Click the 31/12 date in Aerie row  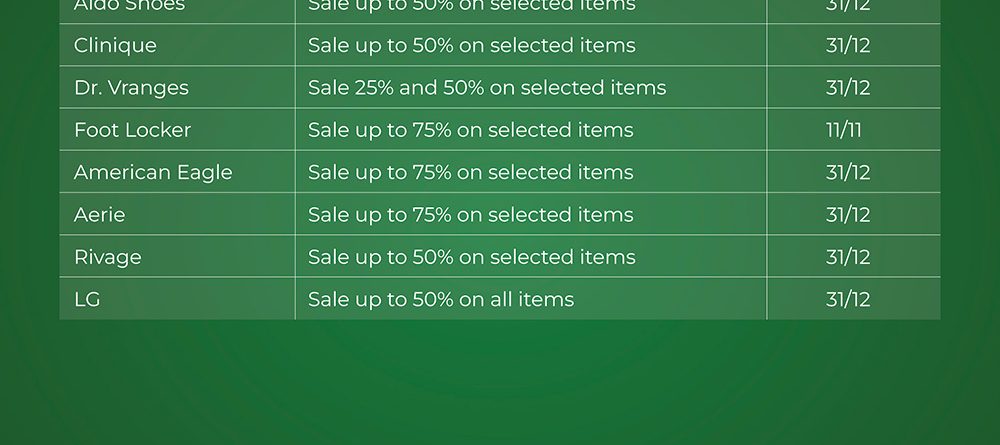(848, 215)
